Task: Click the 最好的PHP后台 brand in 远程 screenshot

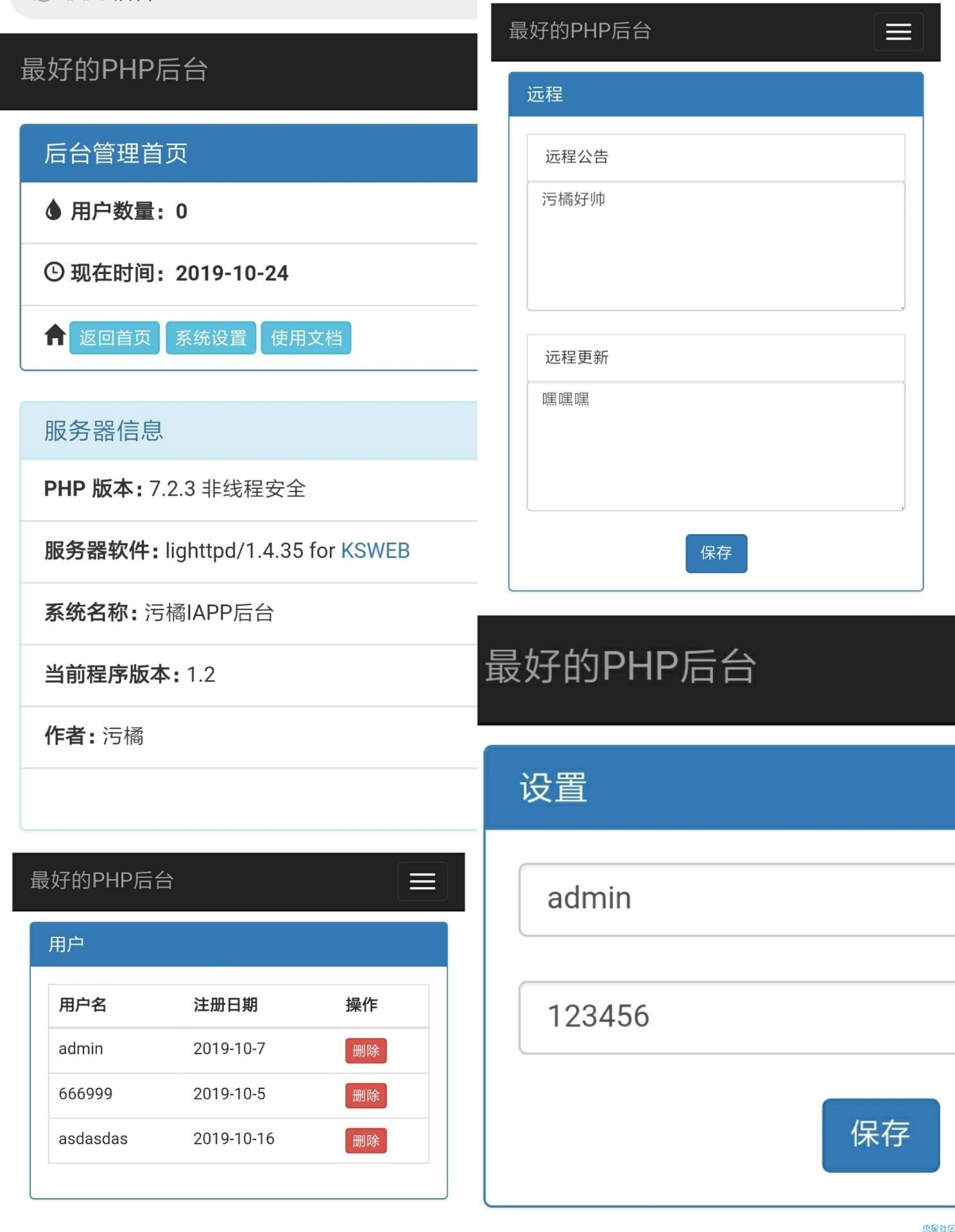Action: tap(580, 31)
